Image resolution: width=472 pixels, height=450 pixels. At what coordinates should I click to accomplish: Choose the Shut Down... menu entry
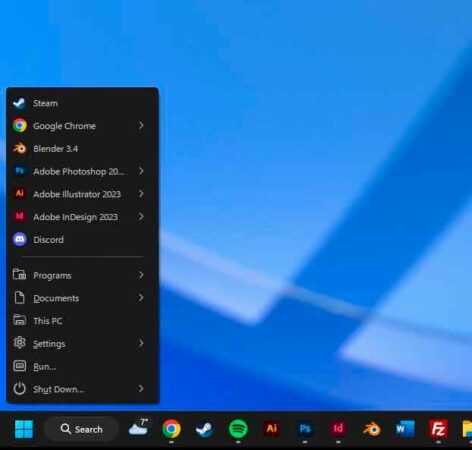point(82,389)
